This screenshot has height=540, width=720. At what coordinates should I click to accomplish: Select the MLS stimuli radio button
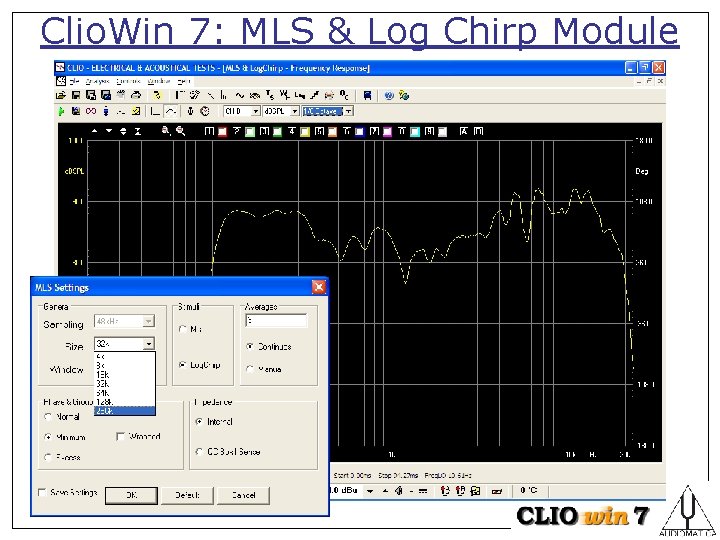pos(182,329)
